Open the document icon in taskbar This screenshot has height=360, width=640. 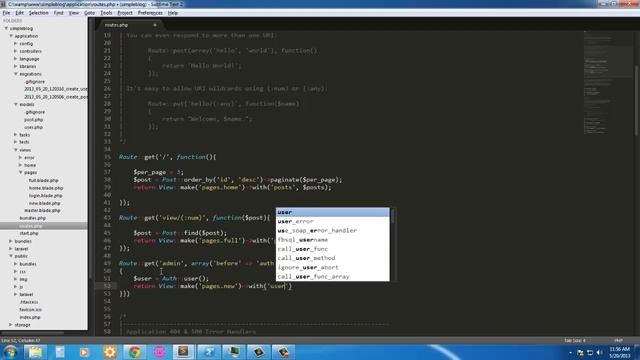pyautogui.click(x=60, y=352)
